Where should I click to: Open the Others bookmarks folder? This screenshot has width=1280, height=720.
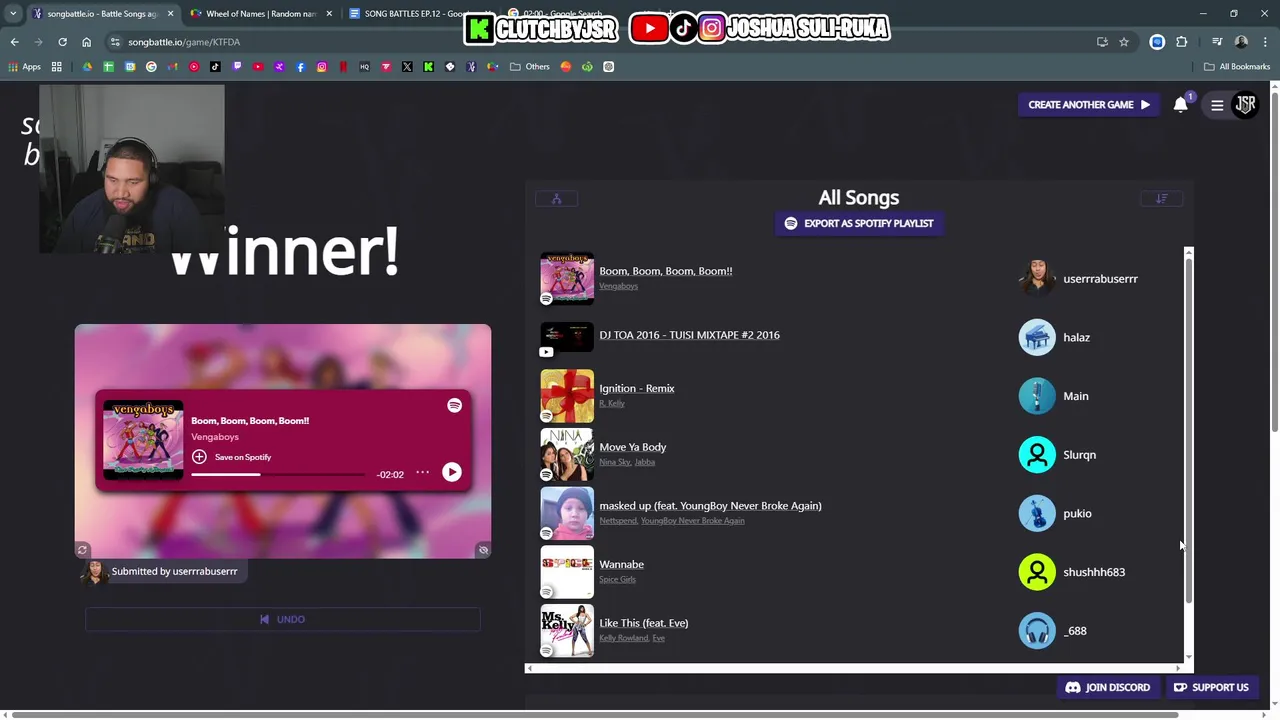(x=530, y=67)
